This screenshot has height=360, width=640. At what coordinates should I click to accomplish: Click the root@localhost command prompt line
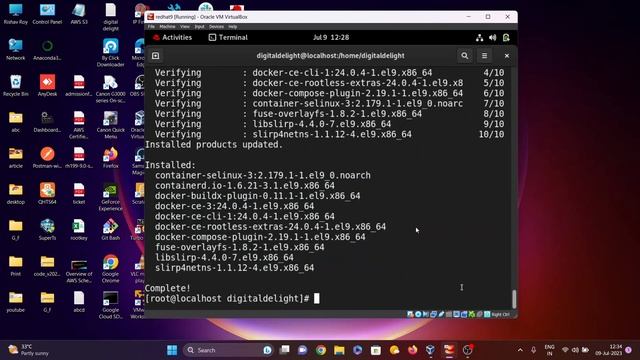[233, 299]
